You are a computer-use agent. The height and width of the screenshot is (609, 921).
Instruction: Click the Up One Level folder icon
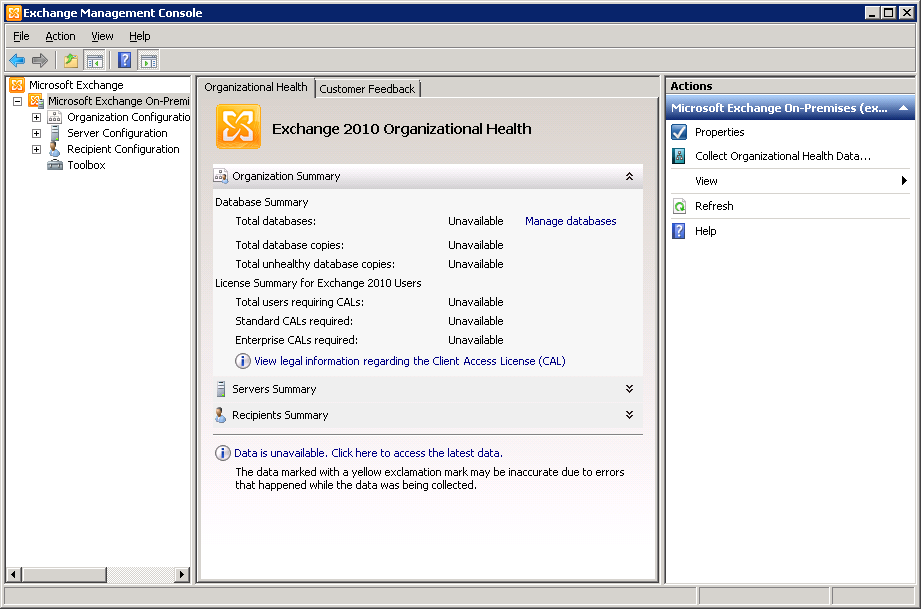(x=71, y=60)
